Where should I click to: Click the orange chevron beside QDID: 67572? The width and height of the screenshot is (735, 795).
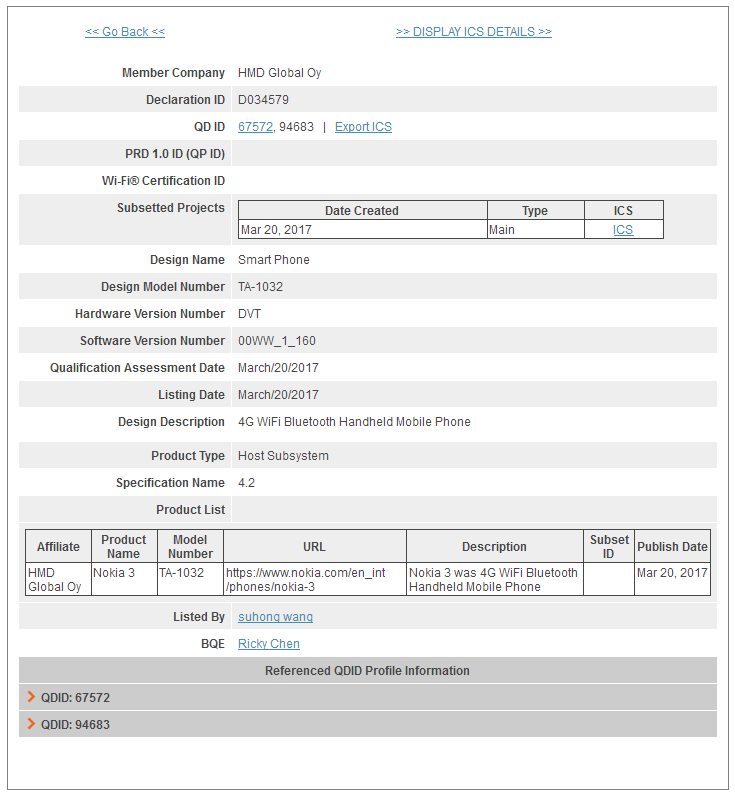point(31,697)
